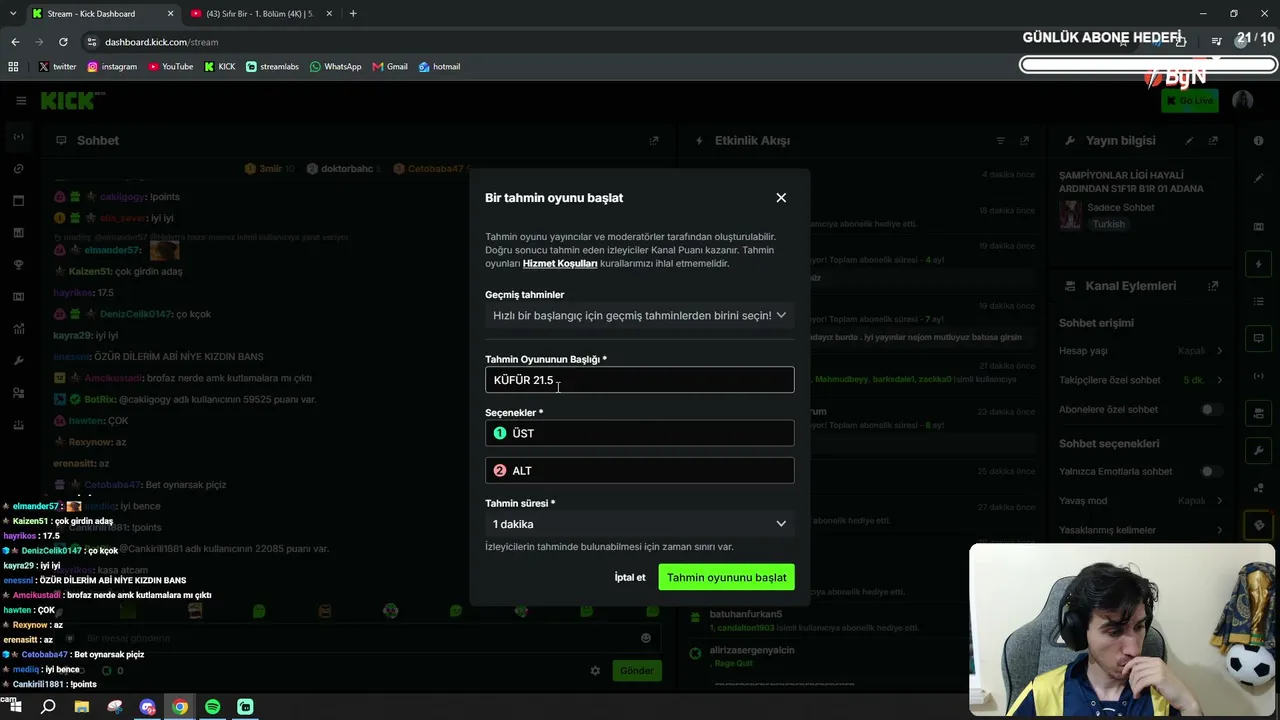Open File Explorer from the taskbar
Viewport: 1280px width, 720px height.
point(82,707)
